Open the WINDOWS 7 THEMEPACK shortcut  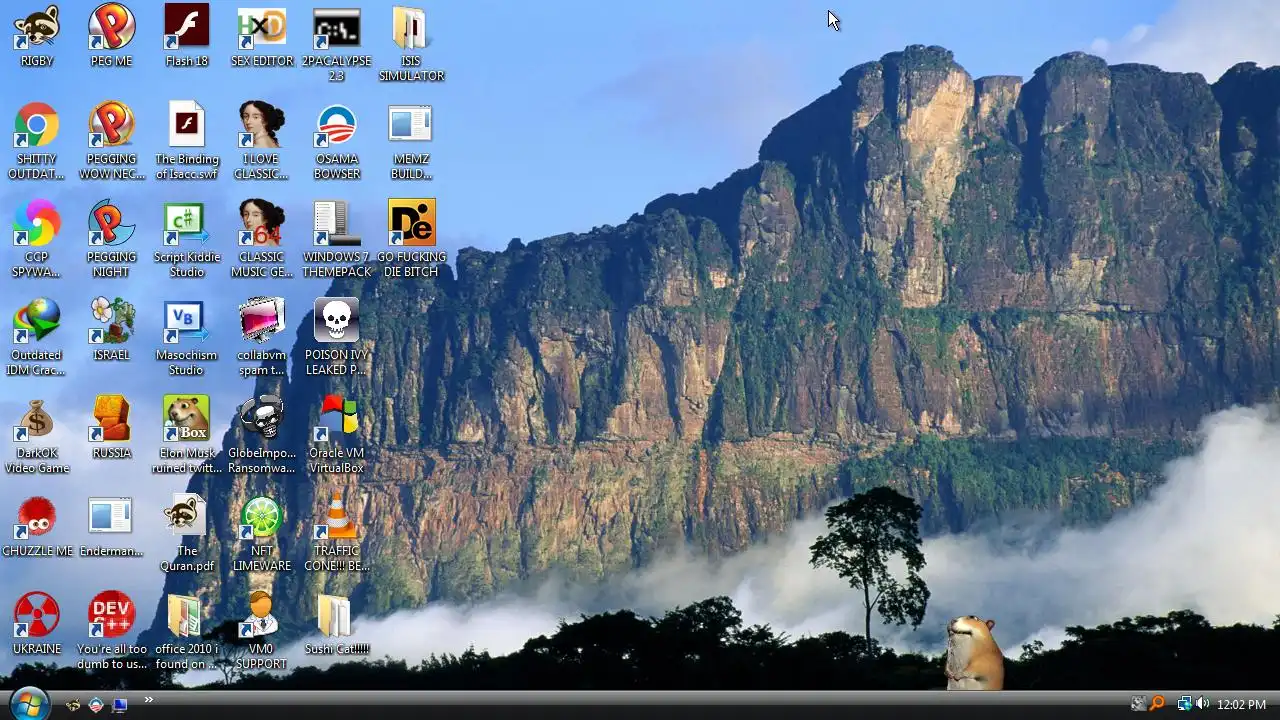click(x=337, y=223)
